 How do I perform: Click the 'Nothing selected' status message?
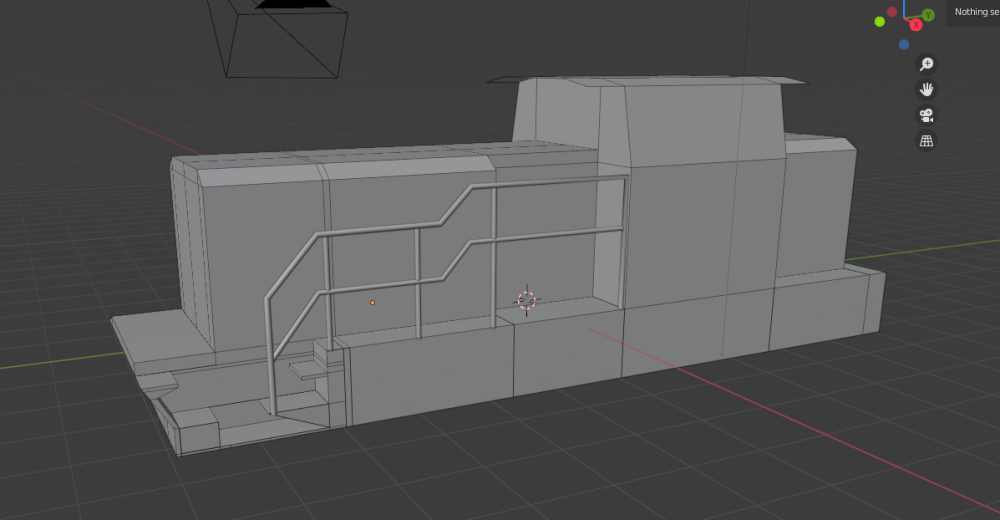coord(975,12)
